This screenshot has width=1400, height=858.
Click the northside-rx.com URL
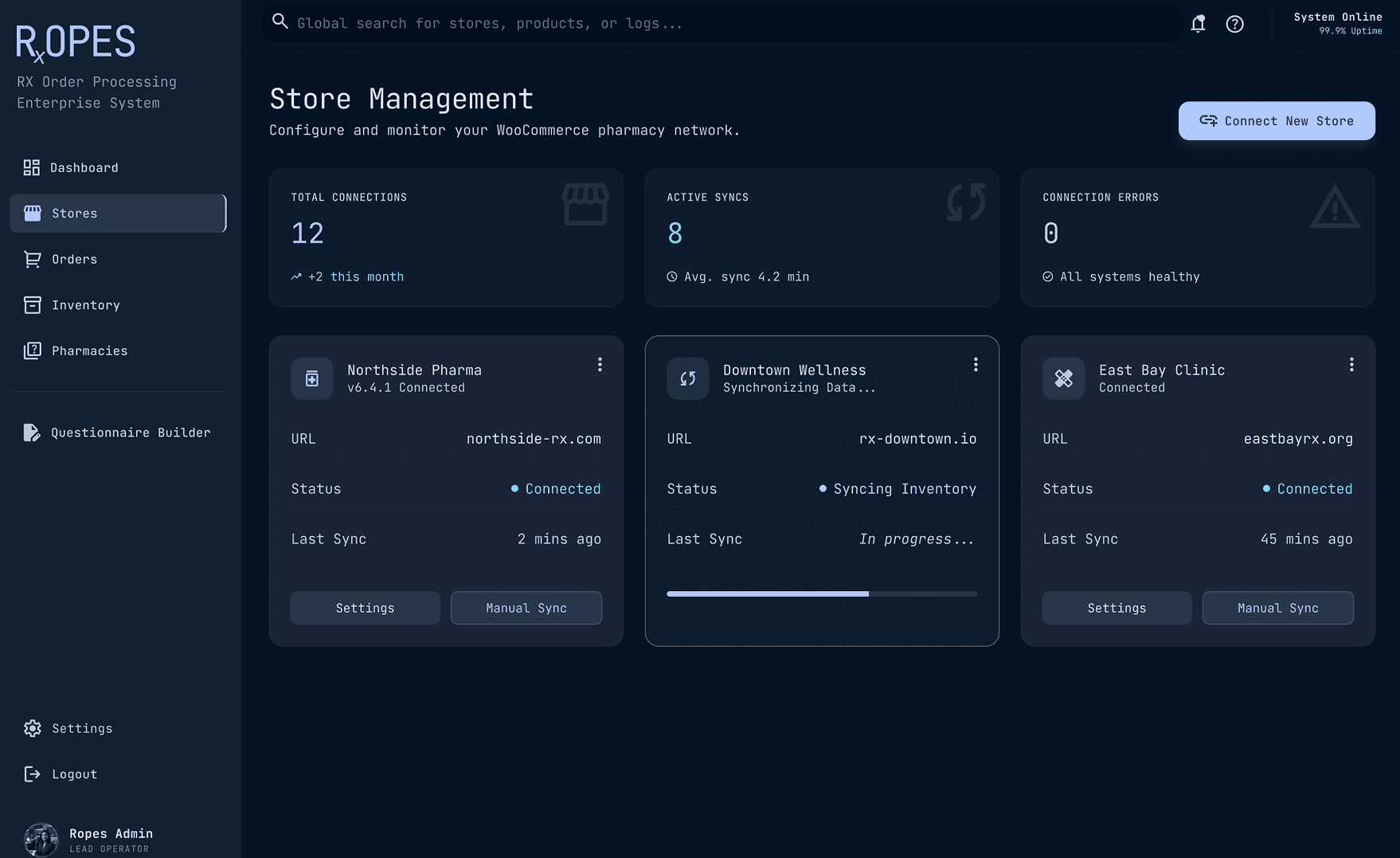pyautogui.click(x=534, y=439)
